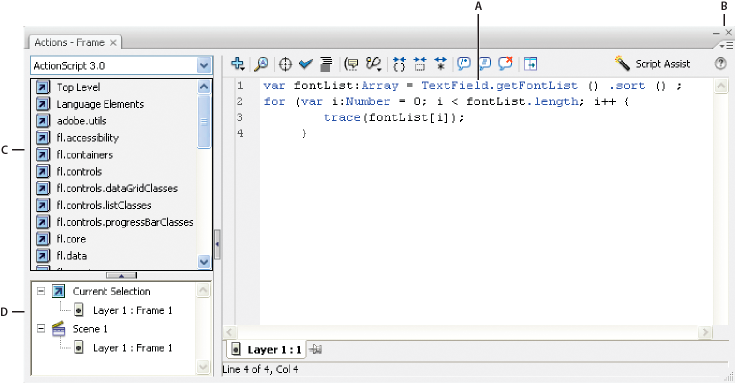Collapse the Scene 1 node
This screenshot has width=735, height=383.
pos(41,329)
